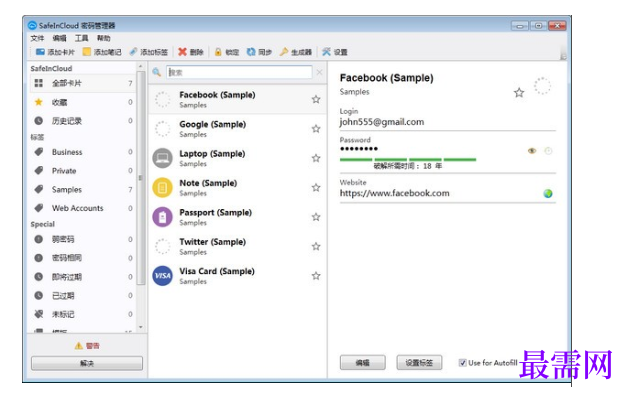Select Favorites (收藏) star in sidebar
This screenshot has width=631, height=396.
click(x=83, y=102)
